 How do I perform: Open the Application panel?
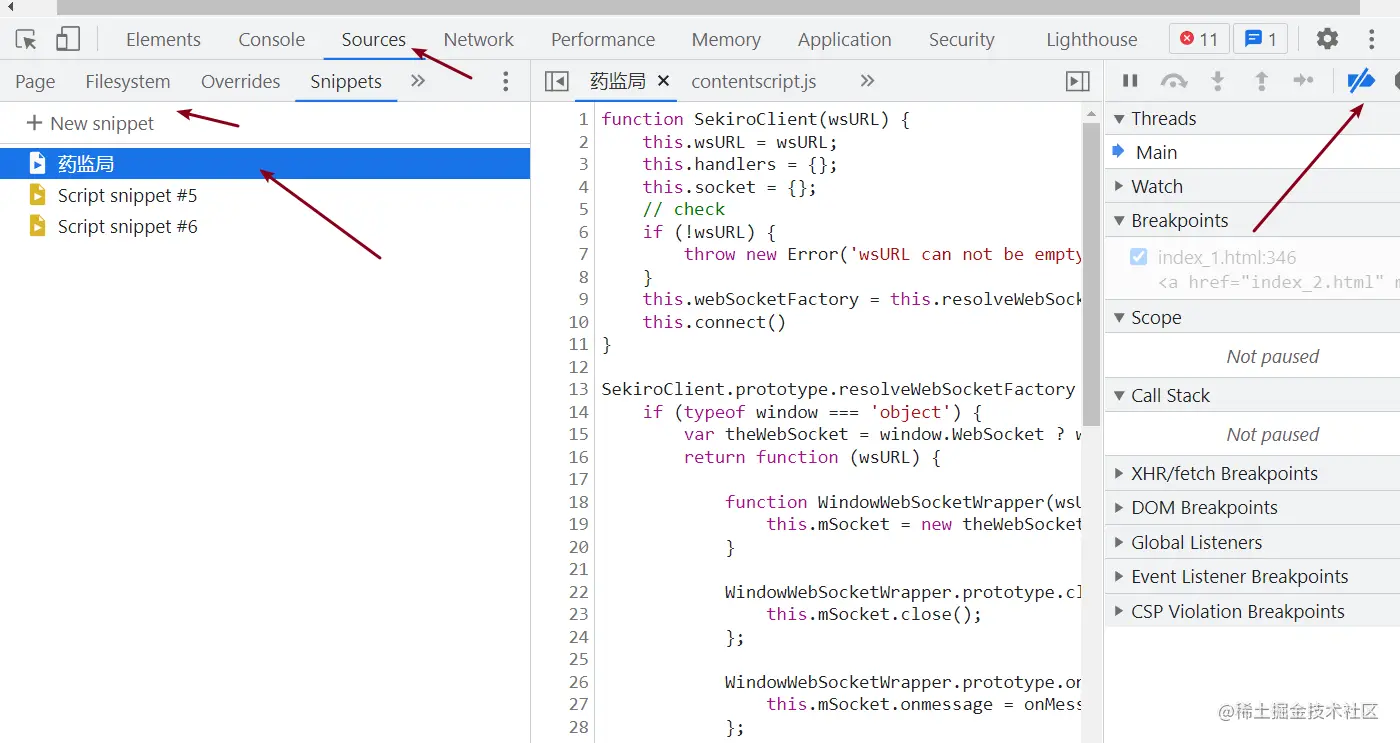845,40
